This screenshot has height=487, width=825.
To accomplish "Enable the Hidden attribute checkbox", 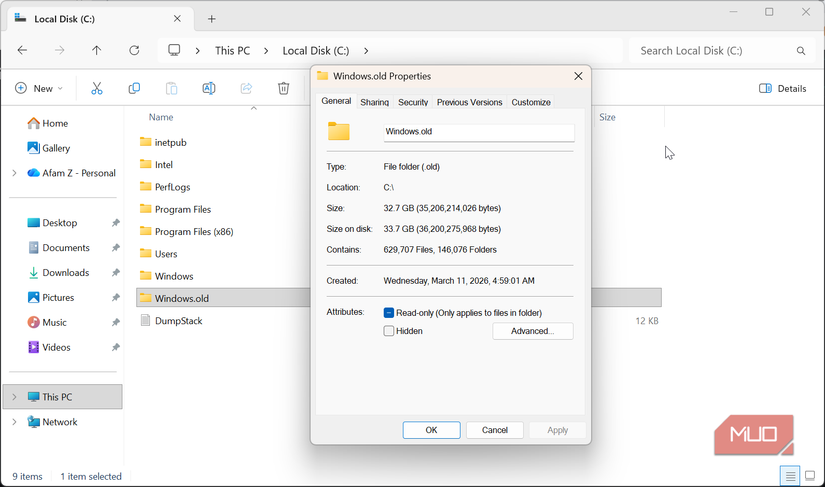I will click(389, 331).
